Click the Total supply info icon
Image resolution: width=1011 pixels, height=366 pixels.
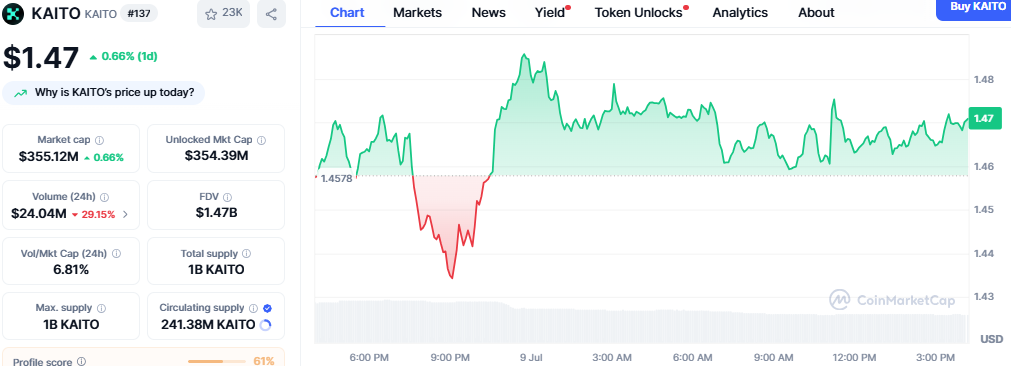[246, 254]
